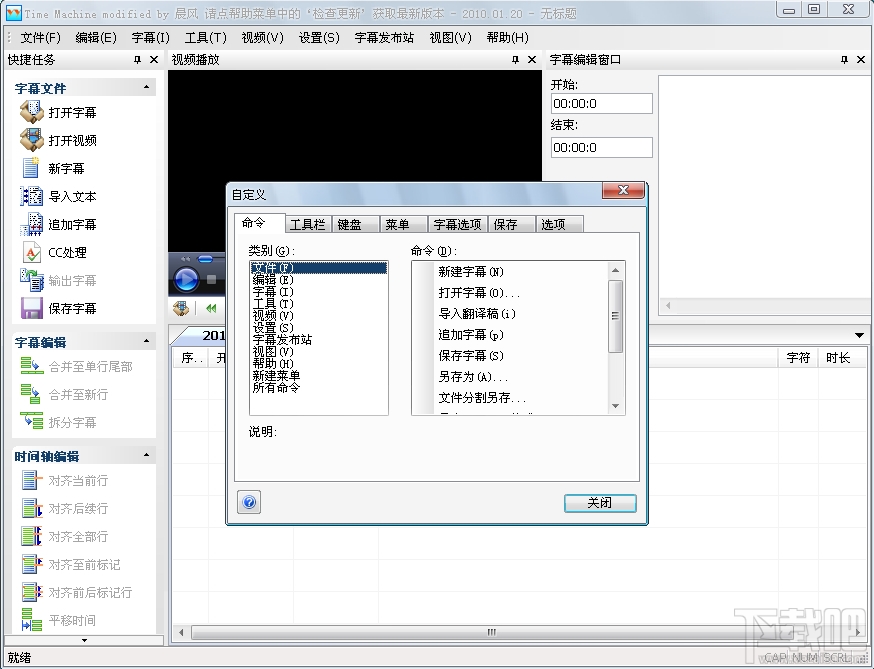The image size is (874, 669).
Task: Open the 工具(T) menu
Action: pos(206,37)
